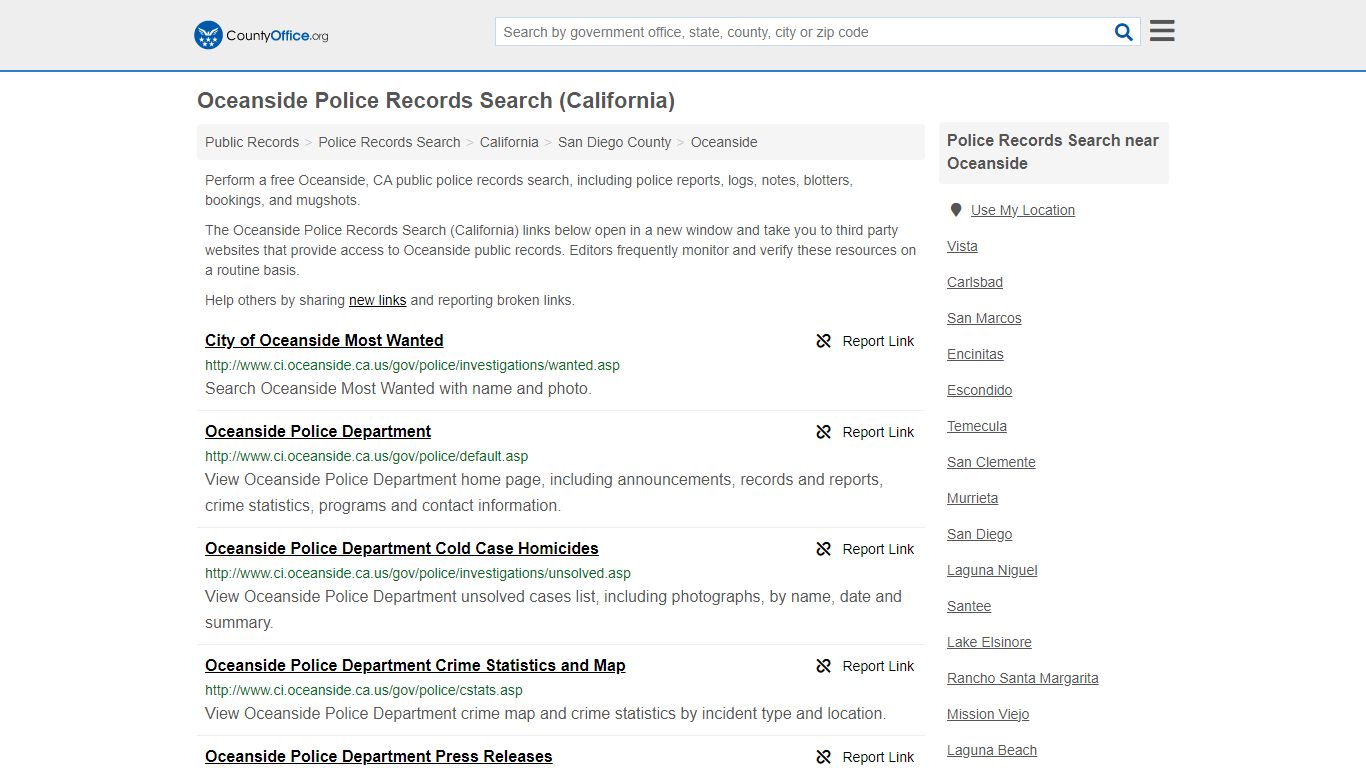Click broken-link icon for Crime Statistics and Map
The width and height of the screenshot is (1366, 768).
(824, 666)
